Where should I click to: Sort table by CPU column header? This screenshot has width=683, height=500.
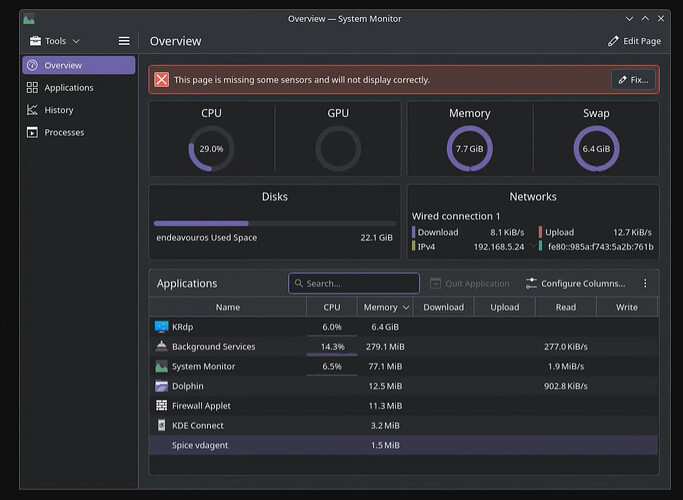[331, 308]
